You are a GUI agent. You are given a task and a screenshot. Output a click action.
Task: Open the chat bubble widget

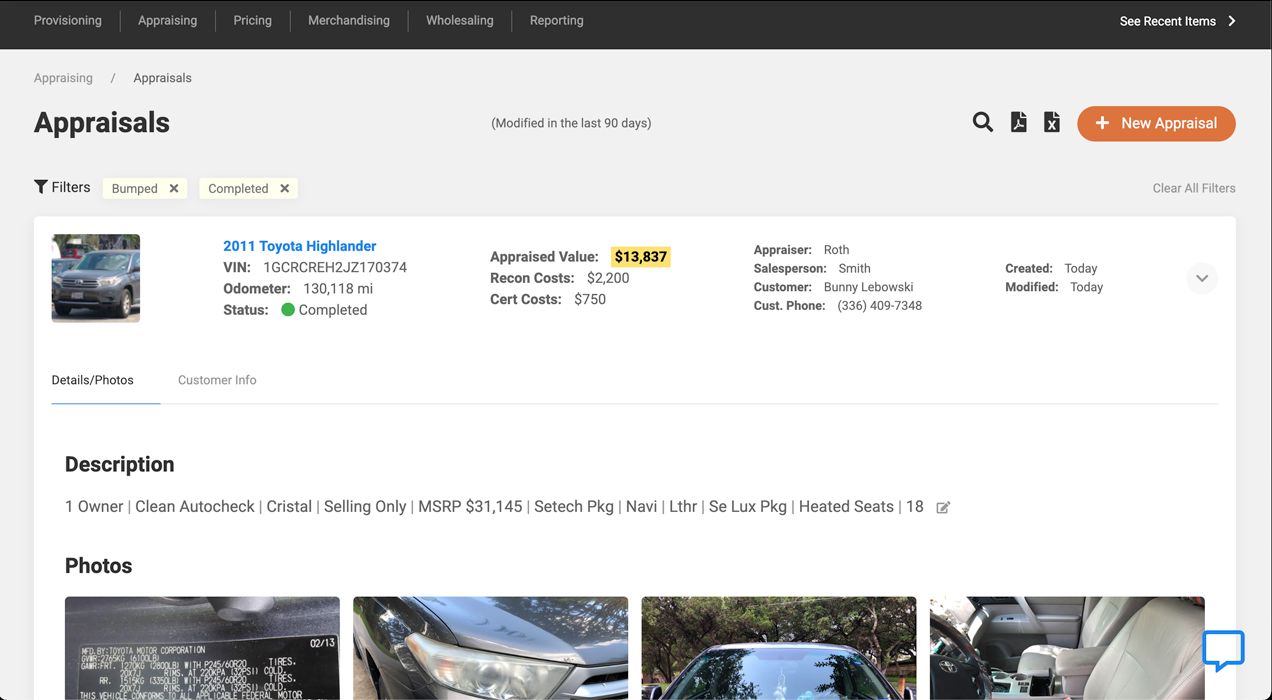tap(1223, 651)
